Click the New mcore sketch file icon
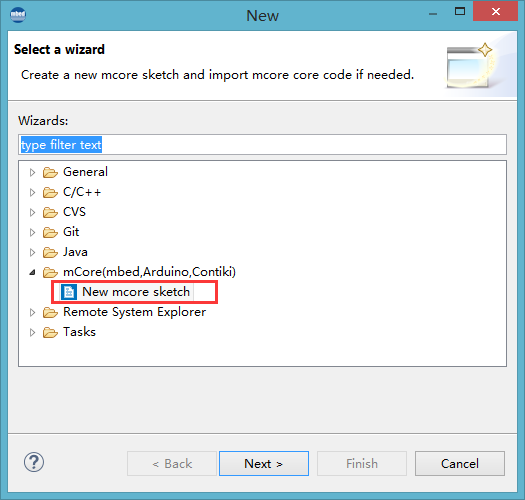Image resolution: width=525 pixels, height=500 pixels. (x=69, y=292)
